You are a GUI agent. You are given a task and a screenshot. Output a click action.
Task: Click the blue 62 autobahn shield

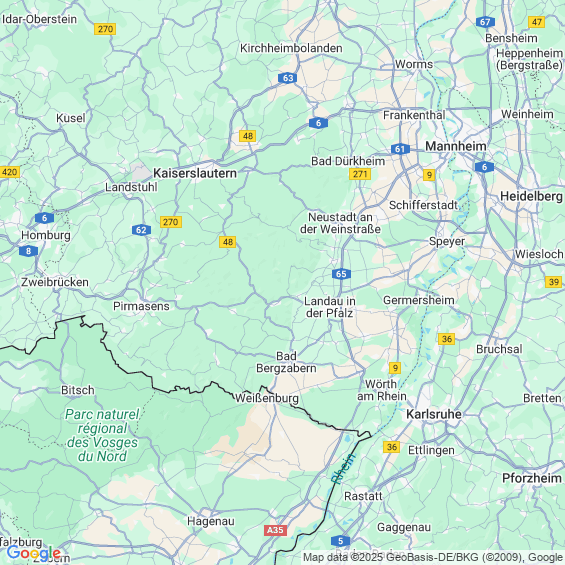[x=141, y=230]
